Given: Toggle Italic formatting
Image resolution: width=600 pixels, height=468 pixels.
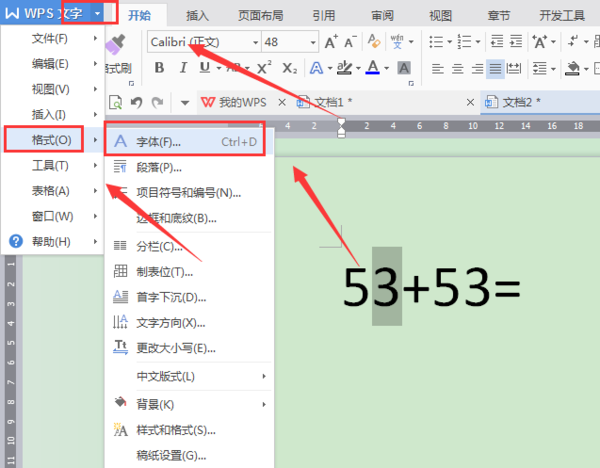Looking at the screenshot, I should pyautogui.click(x=183, y=68).
